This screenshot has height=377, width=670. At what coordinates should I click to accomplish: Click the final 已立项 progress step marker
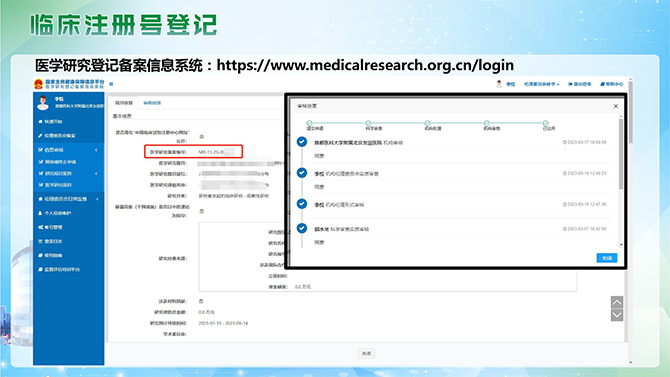pyautogui.click(x=546, y=123)
